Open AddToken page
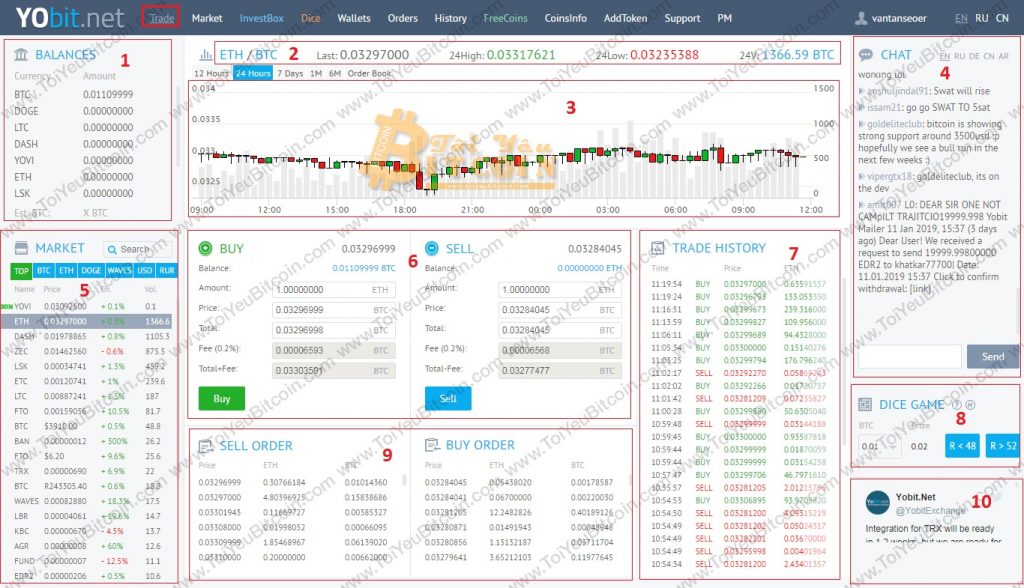The image size is (1024, 588). click(625, 18)
